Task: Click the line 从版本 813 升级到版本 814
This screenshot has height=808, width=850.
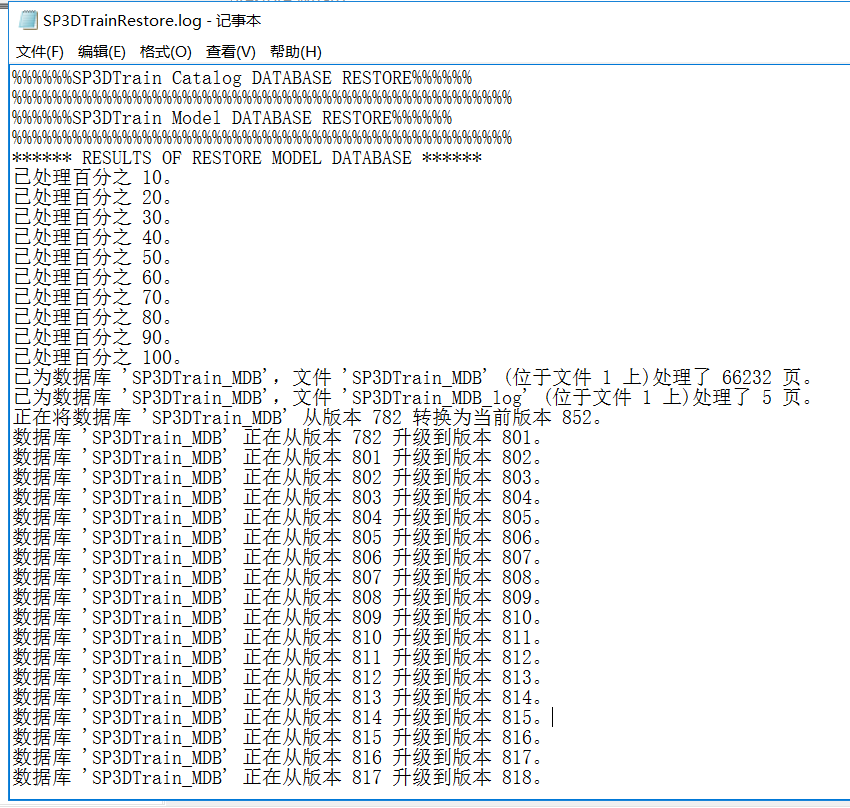Action: (277, 699)
